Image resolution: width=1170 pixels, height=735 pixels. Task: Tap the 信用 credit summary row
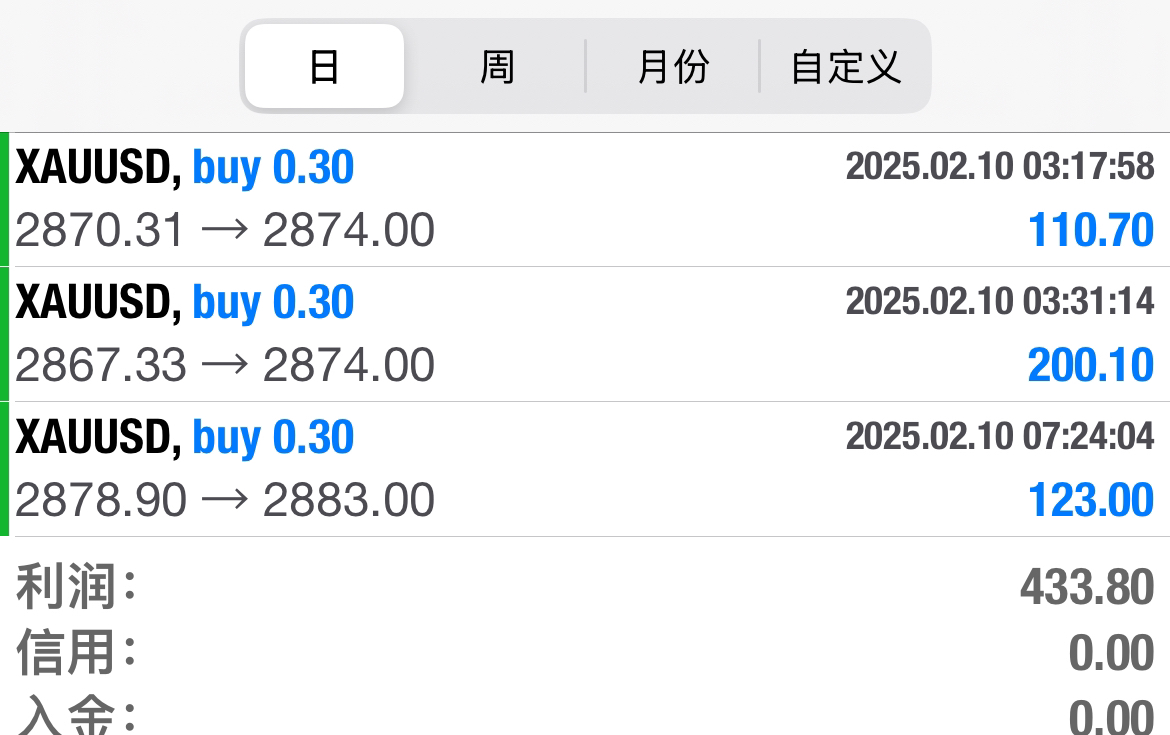585,652
